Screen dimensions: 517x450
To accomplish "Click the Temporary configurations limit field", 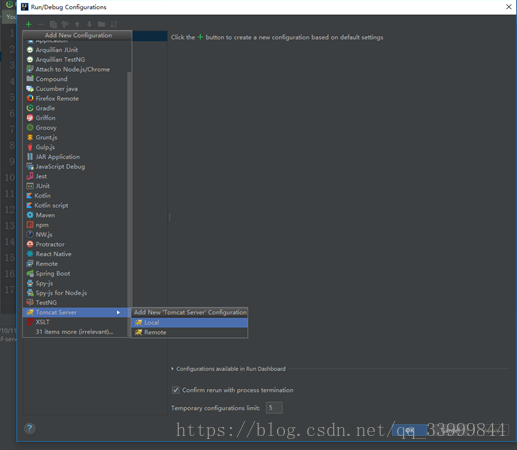I will pos(274,408).
